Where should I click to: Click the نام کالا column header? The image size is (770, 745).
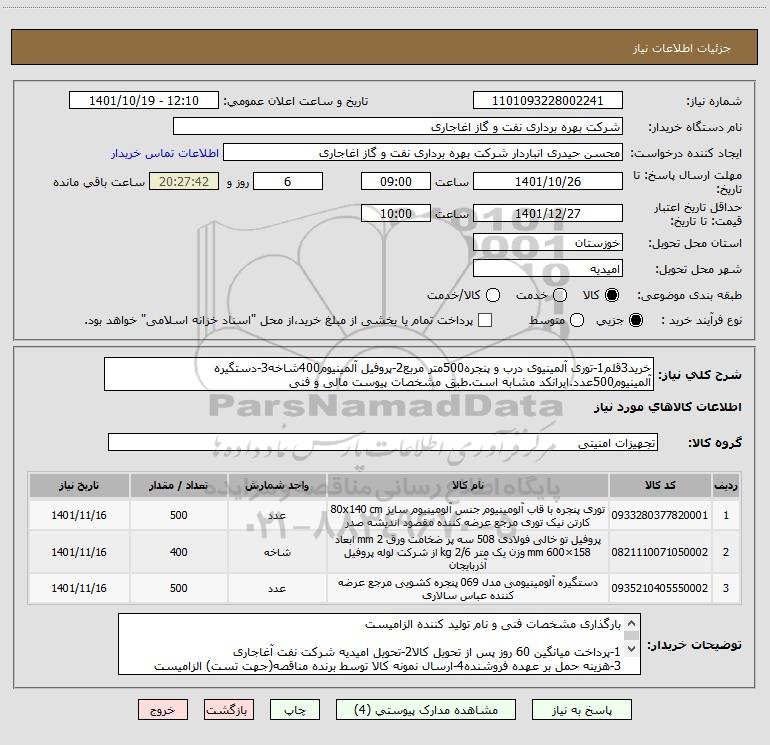pos(468,485)
